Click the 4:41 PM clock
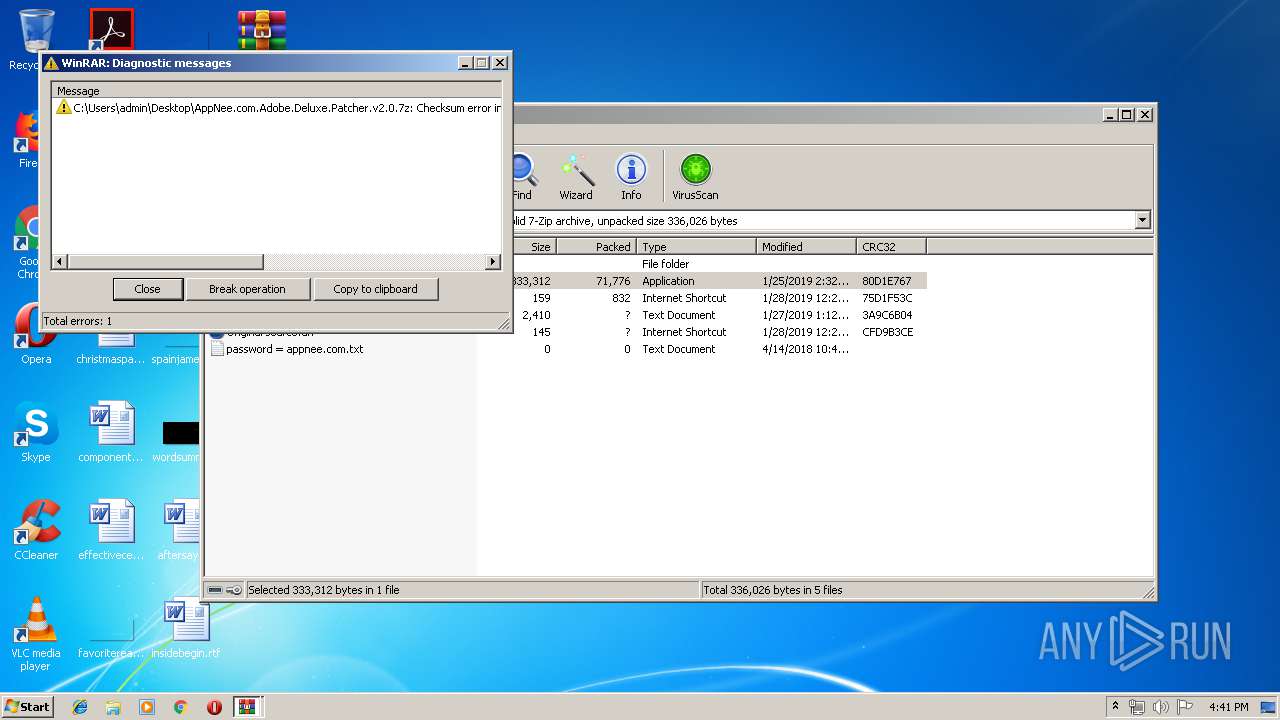Screen dimensions: 1280x720 pos(1228,707)
